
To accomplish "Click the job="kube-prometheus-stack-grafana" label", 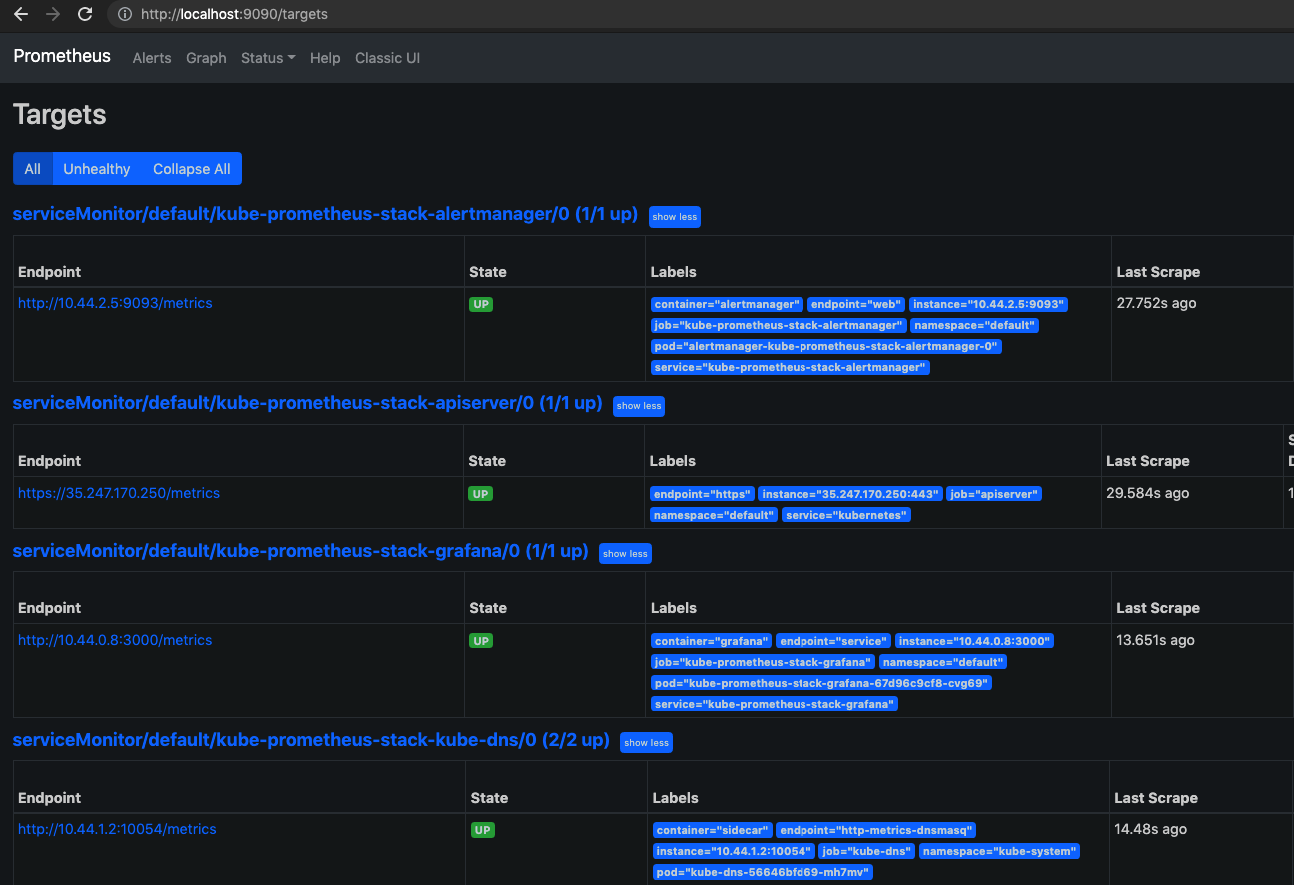I will coord(763,662).
